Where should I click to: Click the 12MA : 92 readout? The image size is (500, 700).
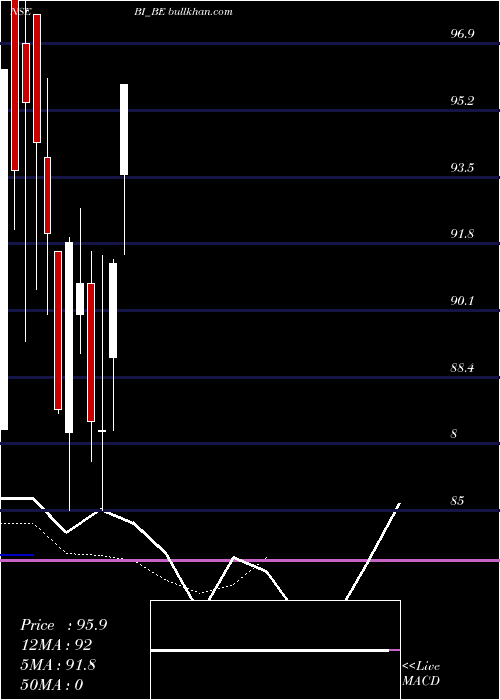[x=56, y=645]
